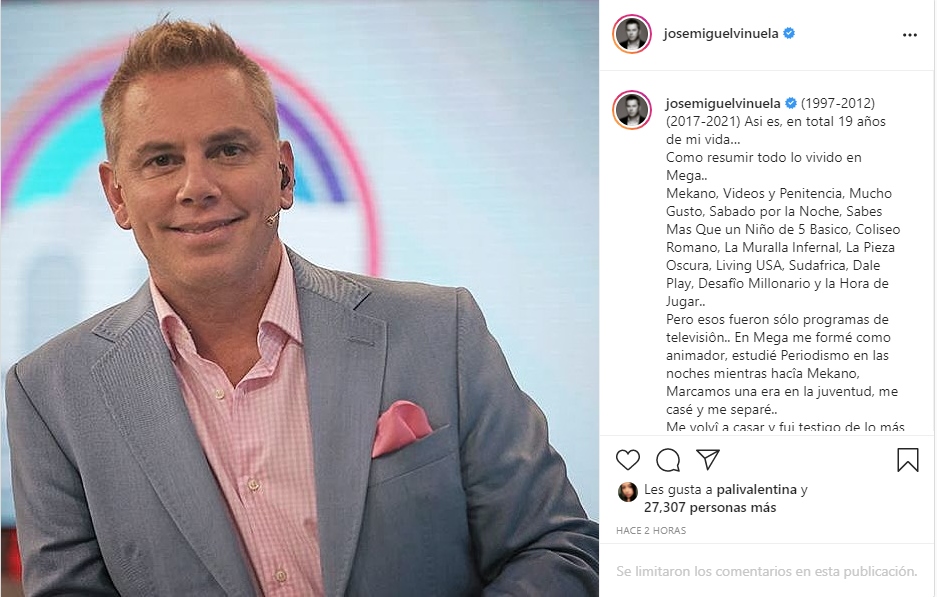Click the main post photo
937x597 pixels.
pyautogui.click(x=299, y=298)
